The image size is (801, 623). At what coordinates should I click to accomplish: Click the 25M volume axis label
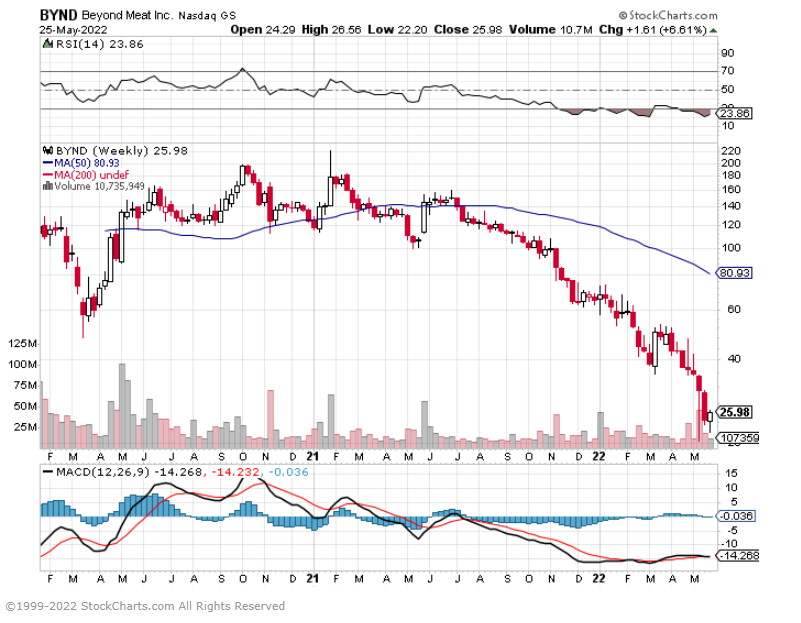[x=26, y=427]
